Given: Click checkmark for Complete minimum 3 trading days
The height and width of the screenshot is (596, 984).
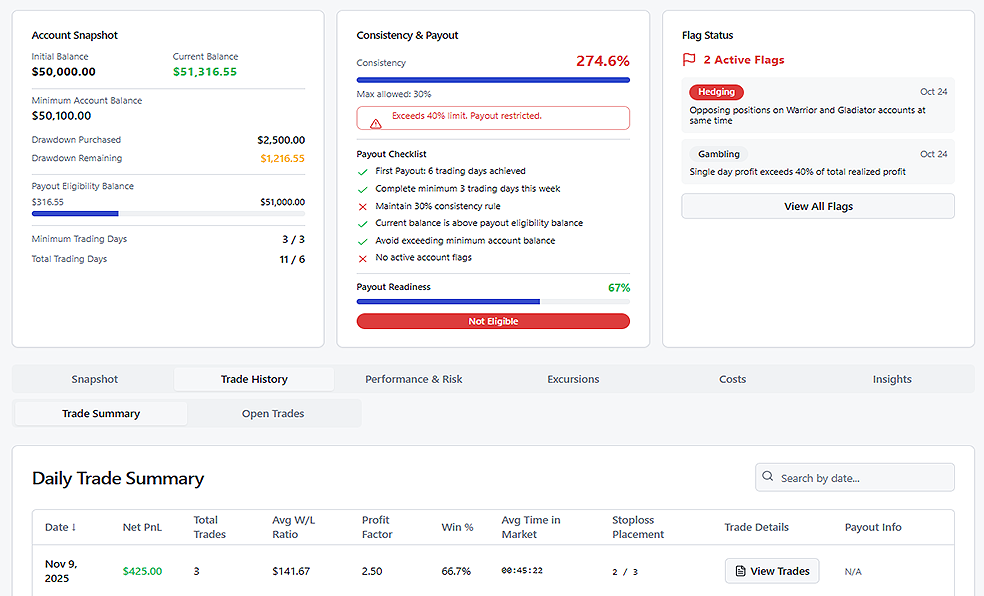Looking at the screenshot, I should (363, 189).
